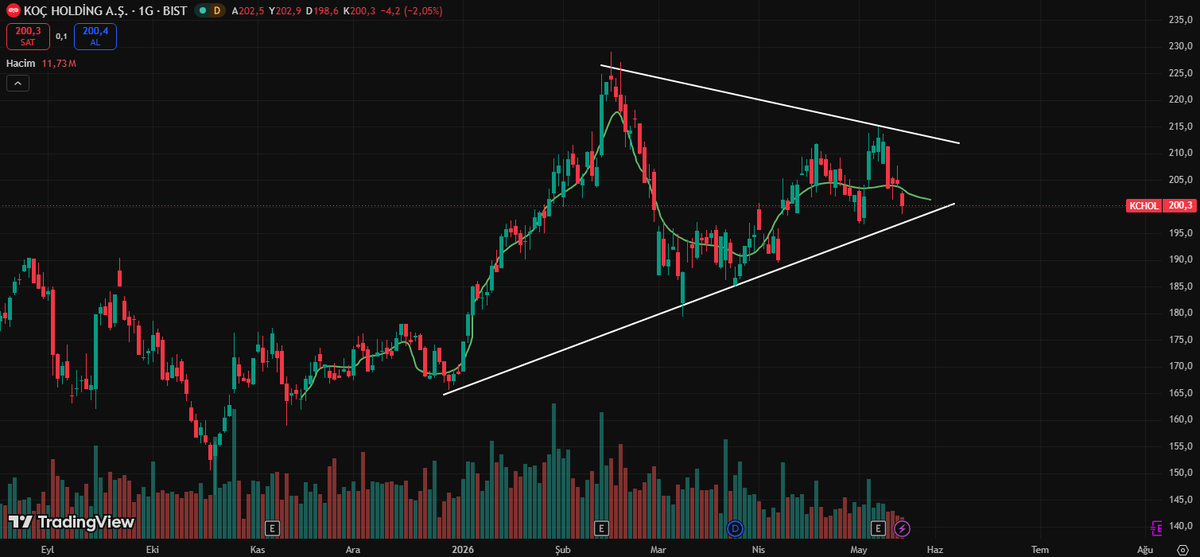Viewport: 1200px width, 557px height.
Task: Click the 190,0 price axis label
Action: (x=1180, y=259)
